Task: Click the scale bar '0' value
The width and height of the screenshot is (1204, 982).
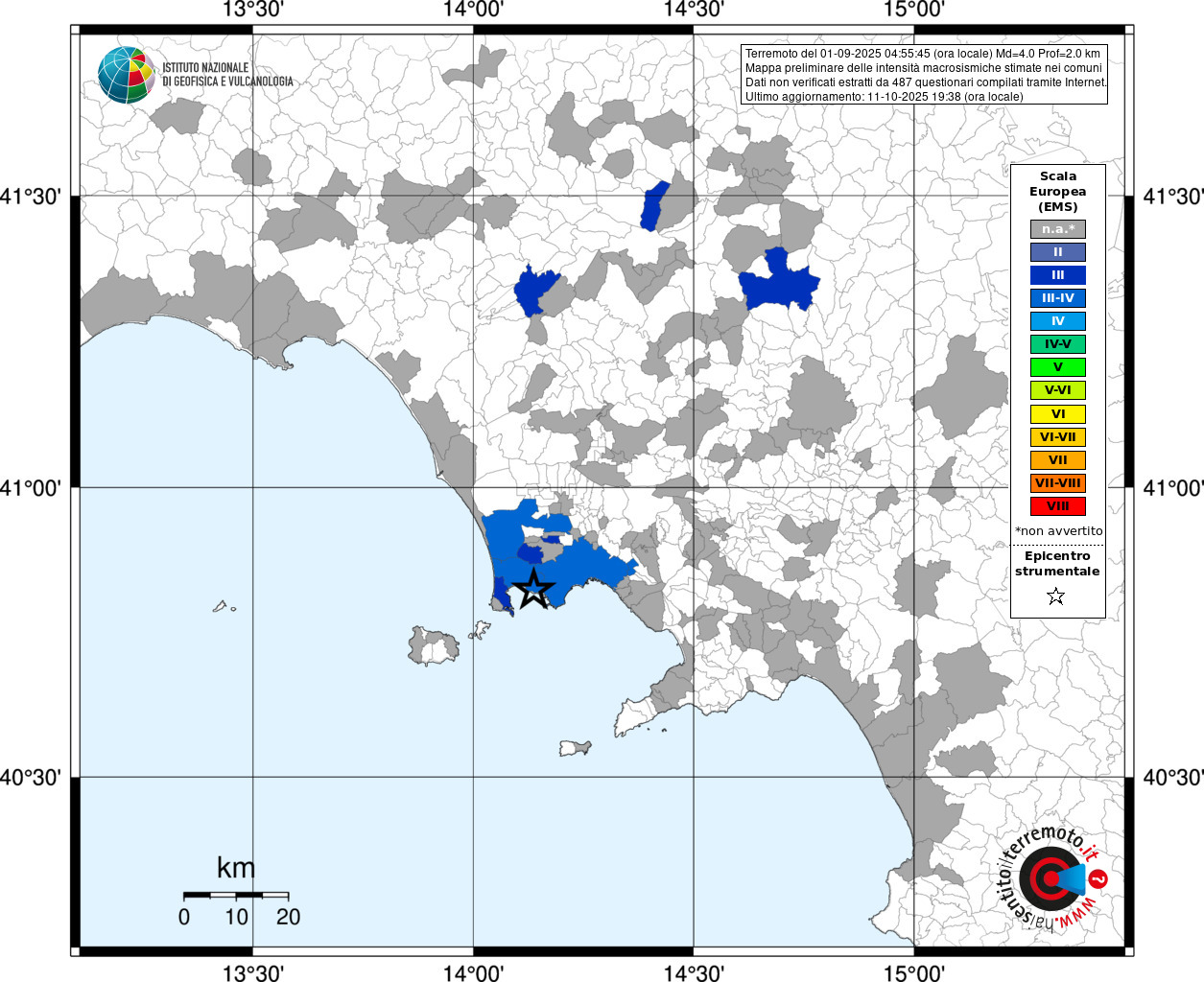Action: coord(184,917)
